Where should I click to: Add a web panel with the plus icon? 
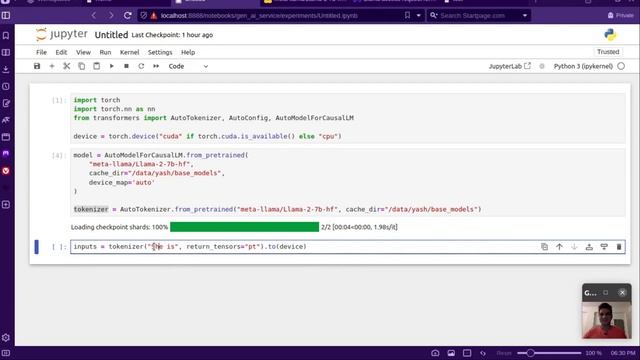pyautogui.click(x=6, y=204)
